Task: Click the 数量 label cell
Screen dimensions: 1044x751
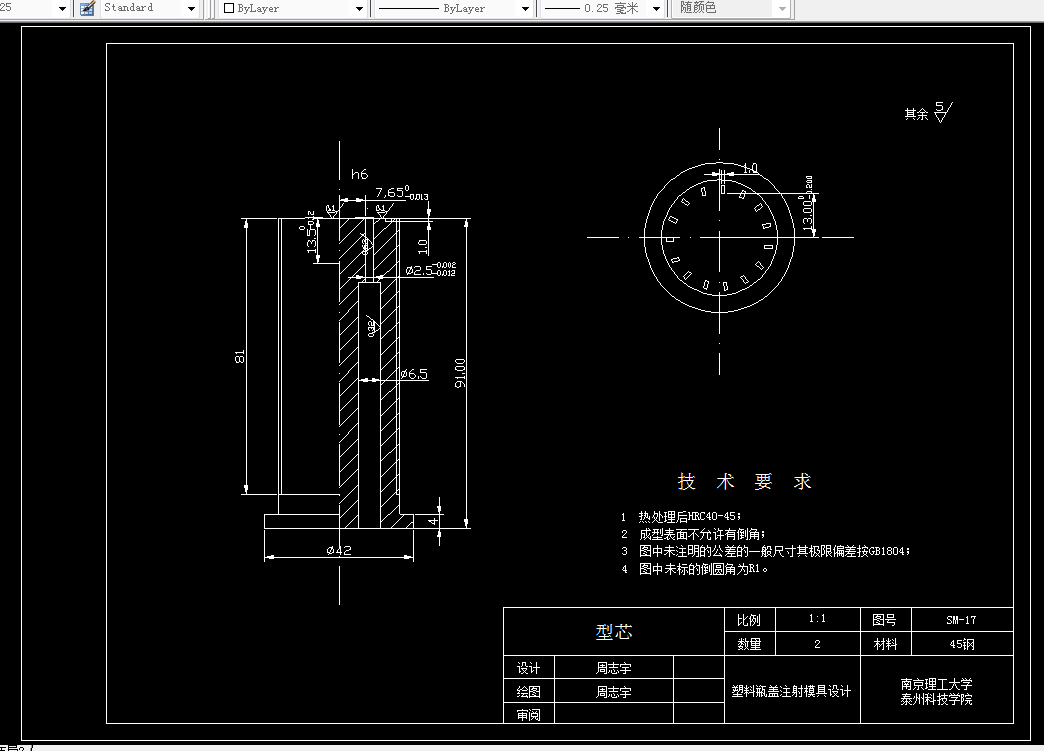Action: pyautogui.click(x=750, y=644)
